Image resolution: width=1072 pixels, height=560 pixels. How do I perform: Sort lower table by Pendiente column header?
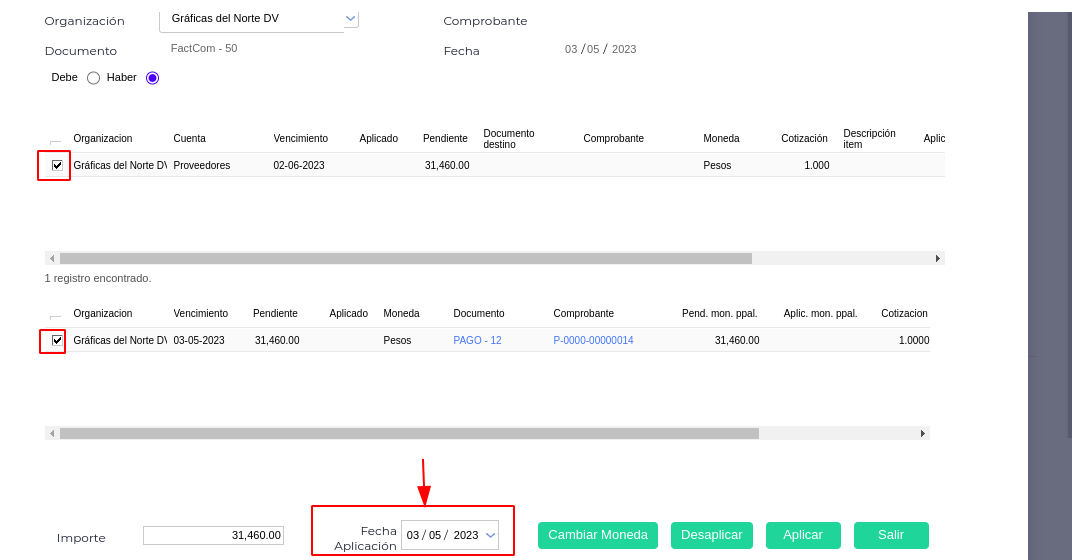(275, 313)
